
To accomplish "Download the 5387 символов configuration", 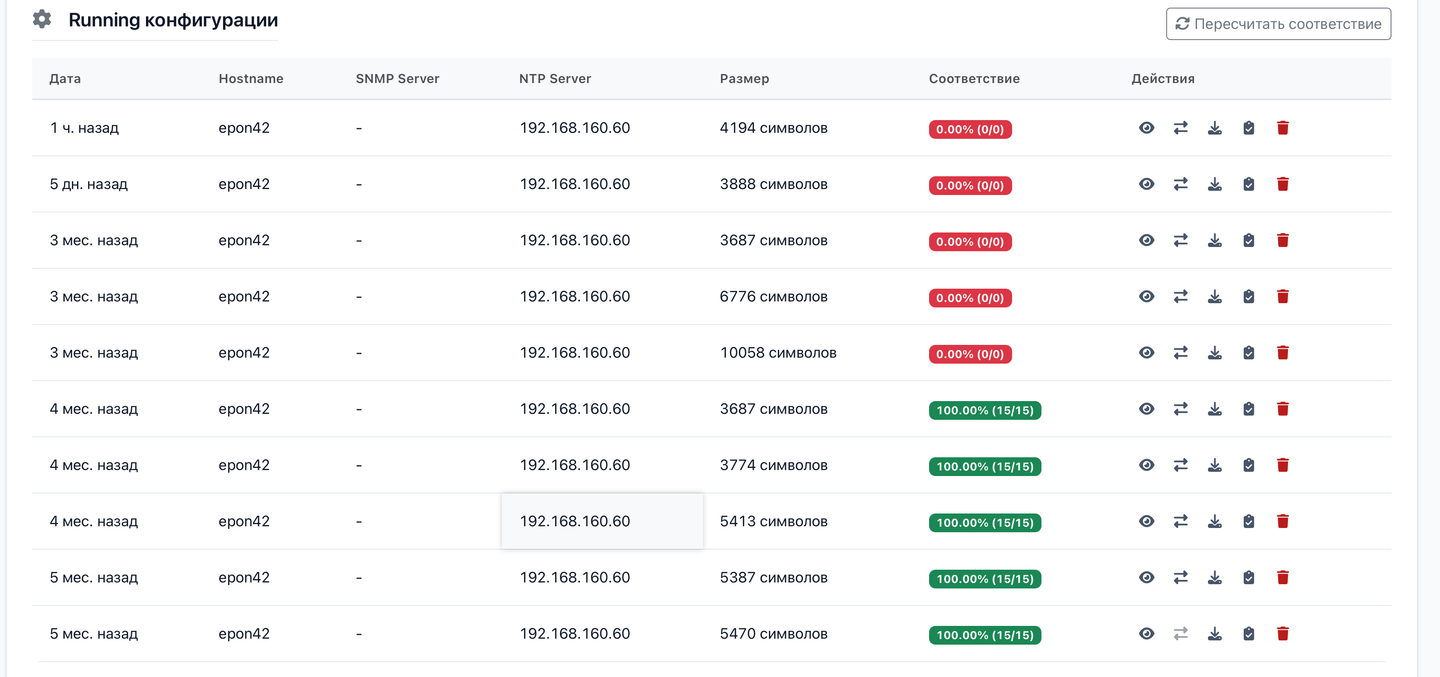I will point(1215,577).
